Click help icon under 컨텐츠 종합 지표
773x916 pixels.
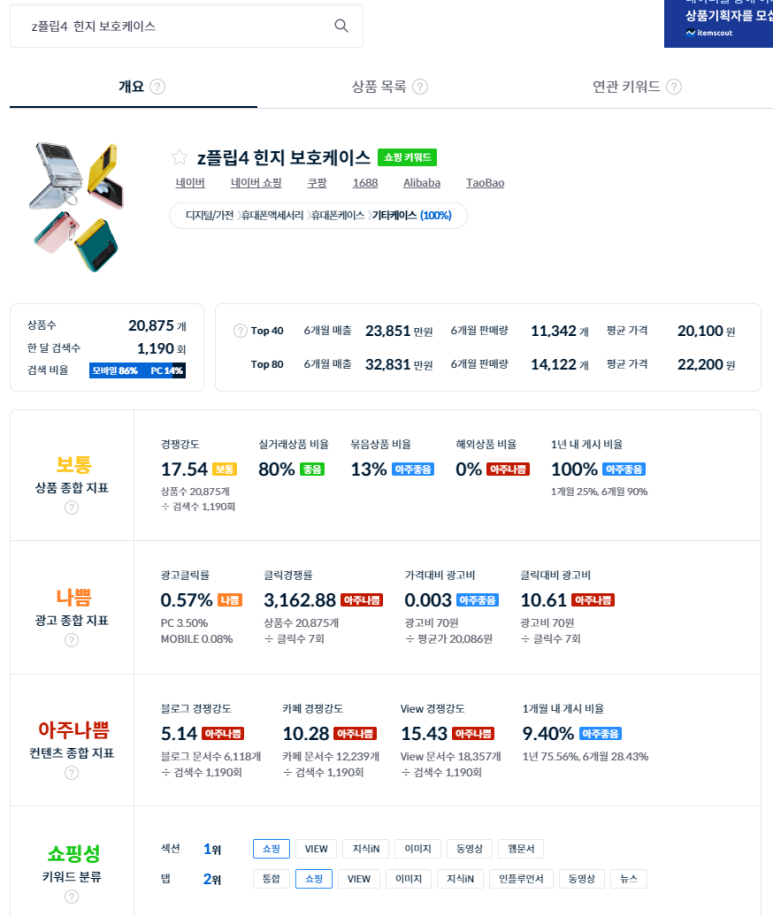71,773
